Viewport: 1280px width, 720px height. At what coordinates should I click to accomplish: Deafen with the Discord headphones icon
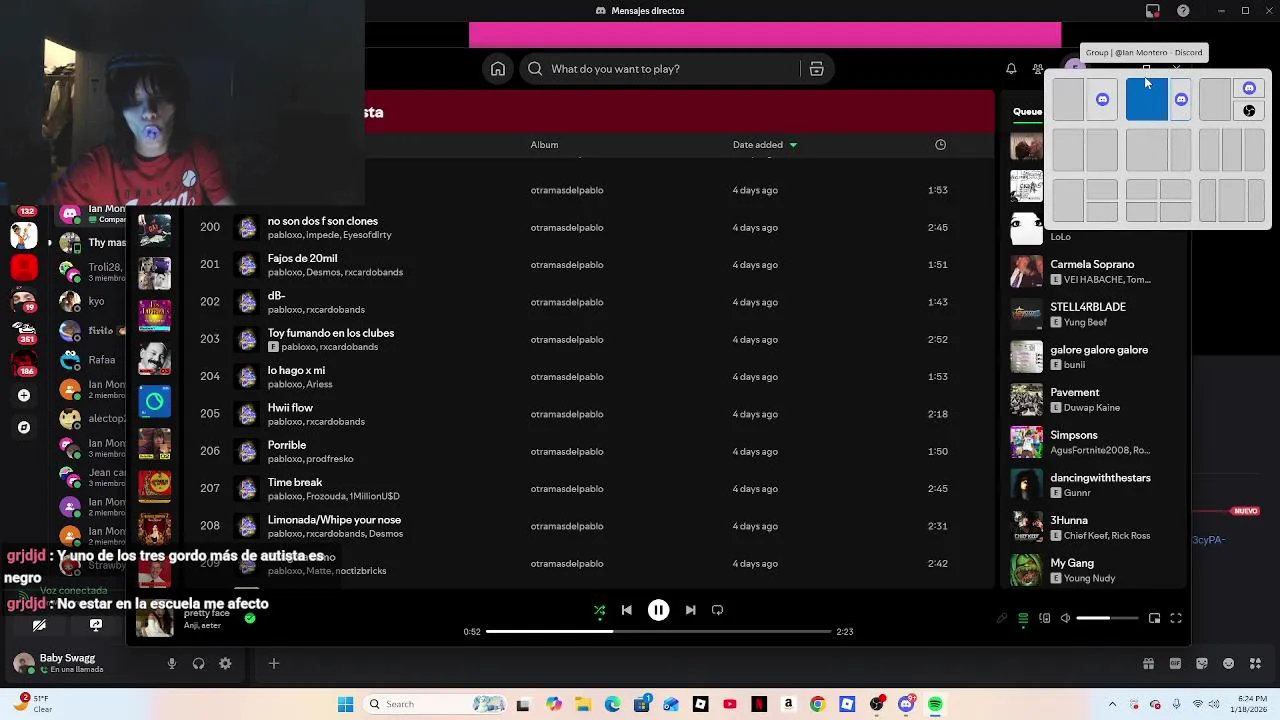point(198,663)
